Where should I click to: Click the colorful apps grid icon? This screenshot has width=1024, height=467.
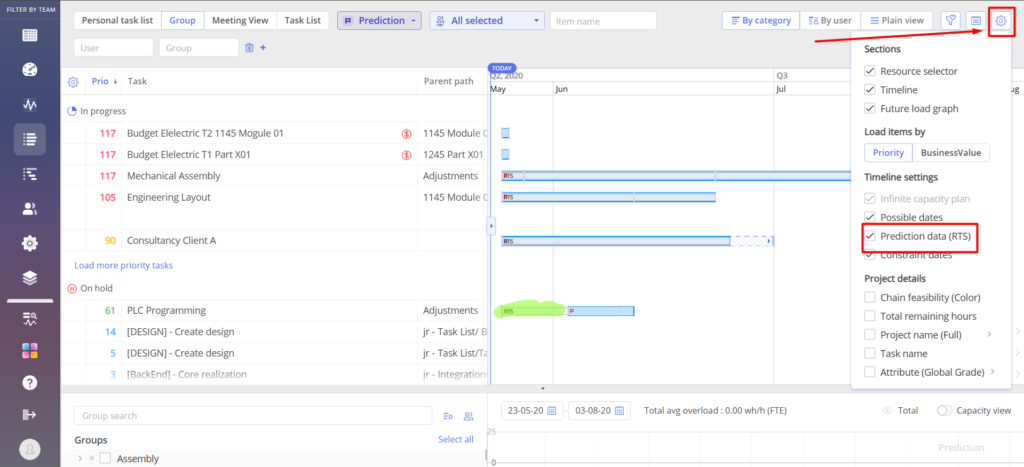click(30, 351)
